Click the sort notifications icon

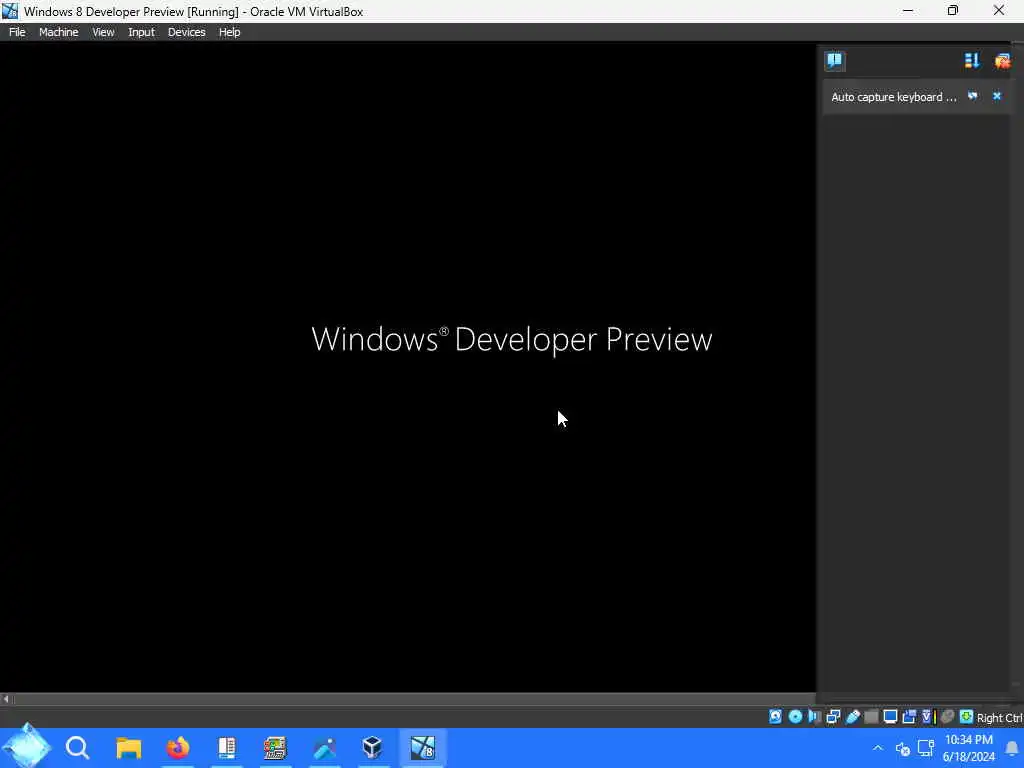(x=972, y=61)
